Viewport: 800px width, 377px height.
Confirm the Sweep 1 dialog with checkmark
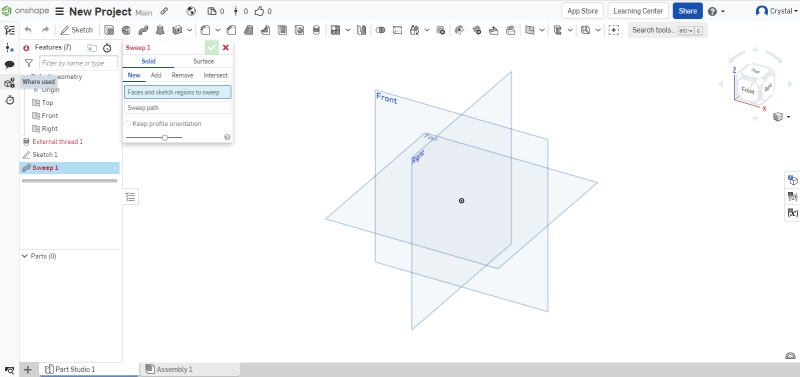coord(212,47)
